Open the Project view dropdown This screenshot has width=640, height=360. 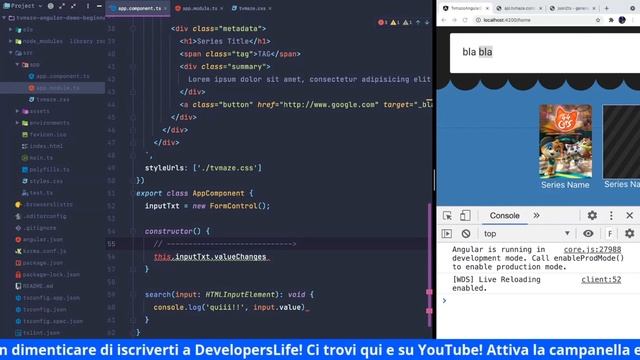(x=22, y=6)
